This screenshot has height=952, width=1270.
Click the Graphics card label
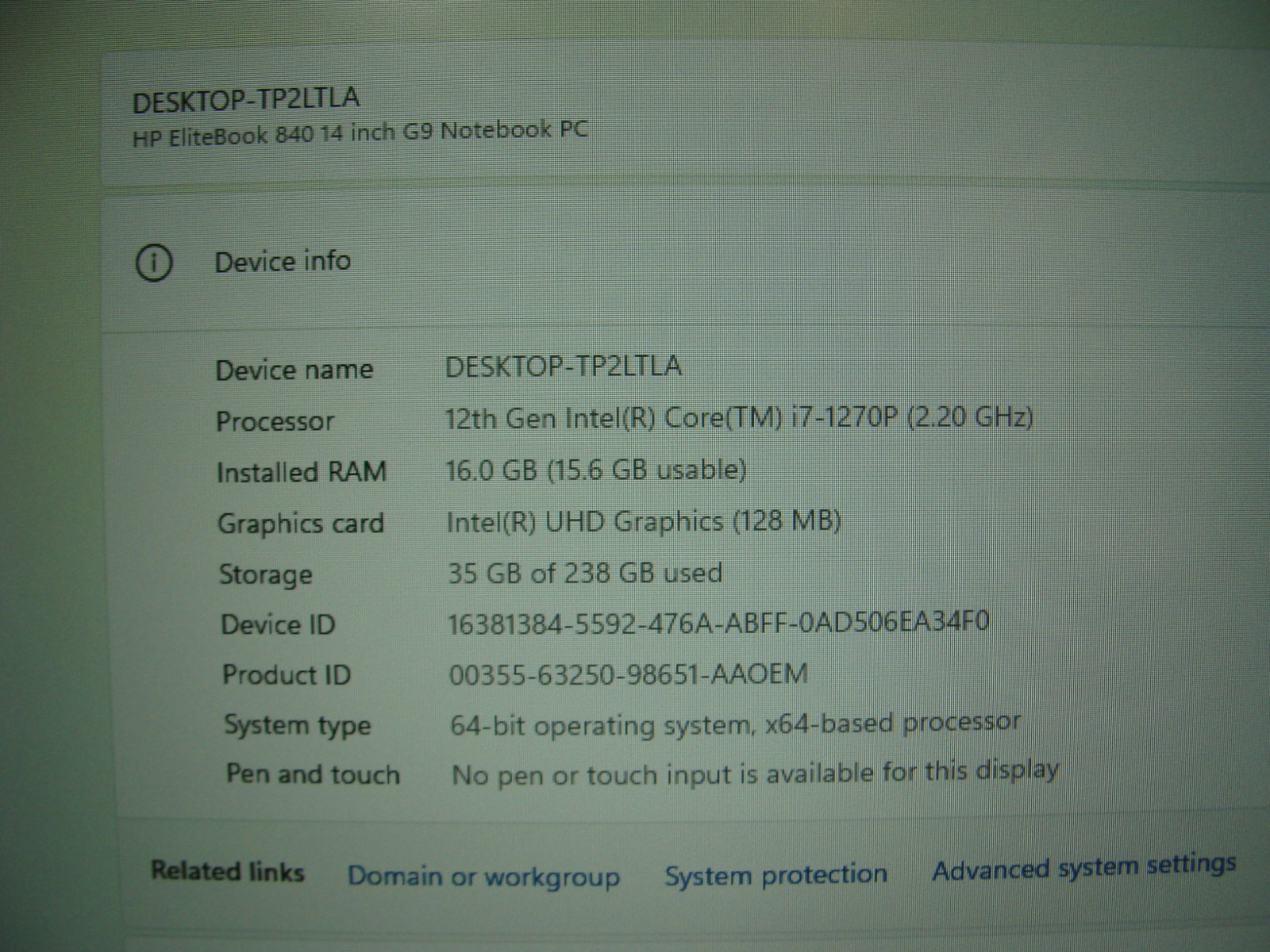coord(301,524)
